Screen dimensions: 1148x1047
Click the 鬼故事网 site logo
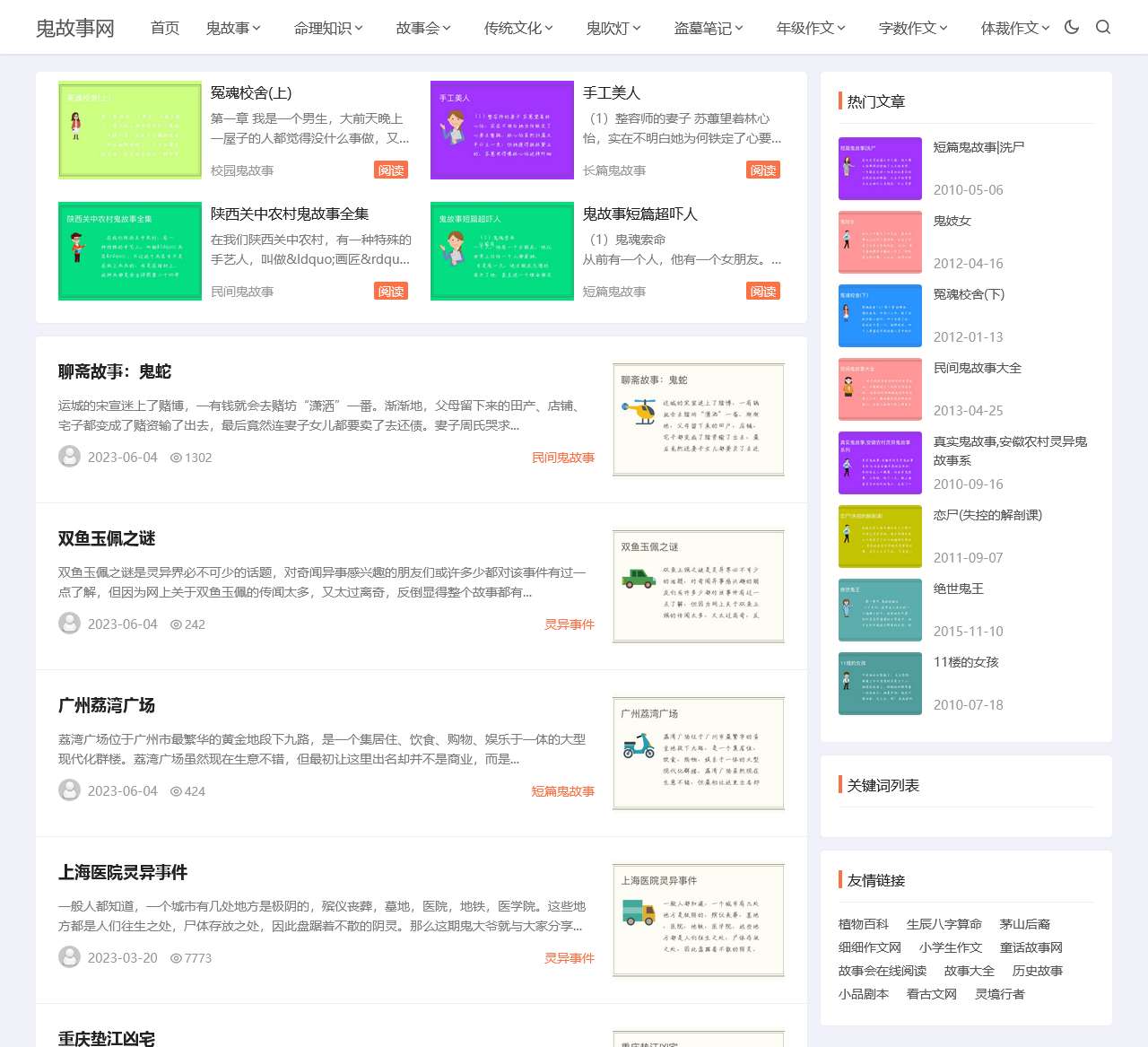[75, 28]
